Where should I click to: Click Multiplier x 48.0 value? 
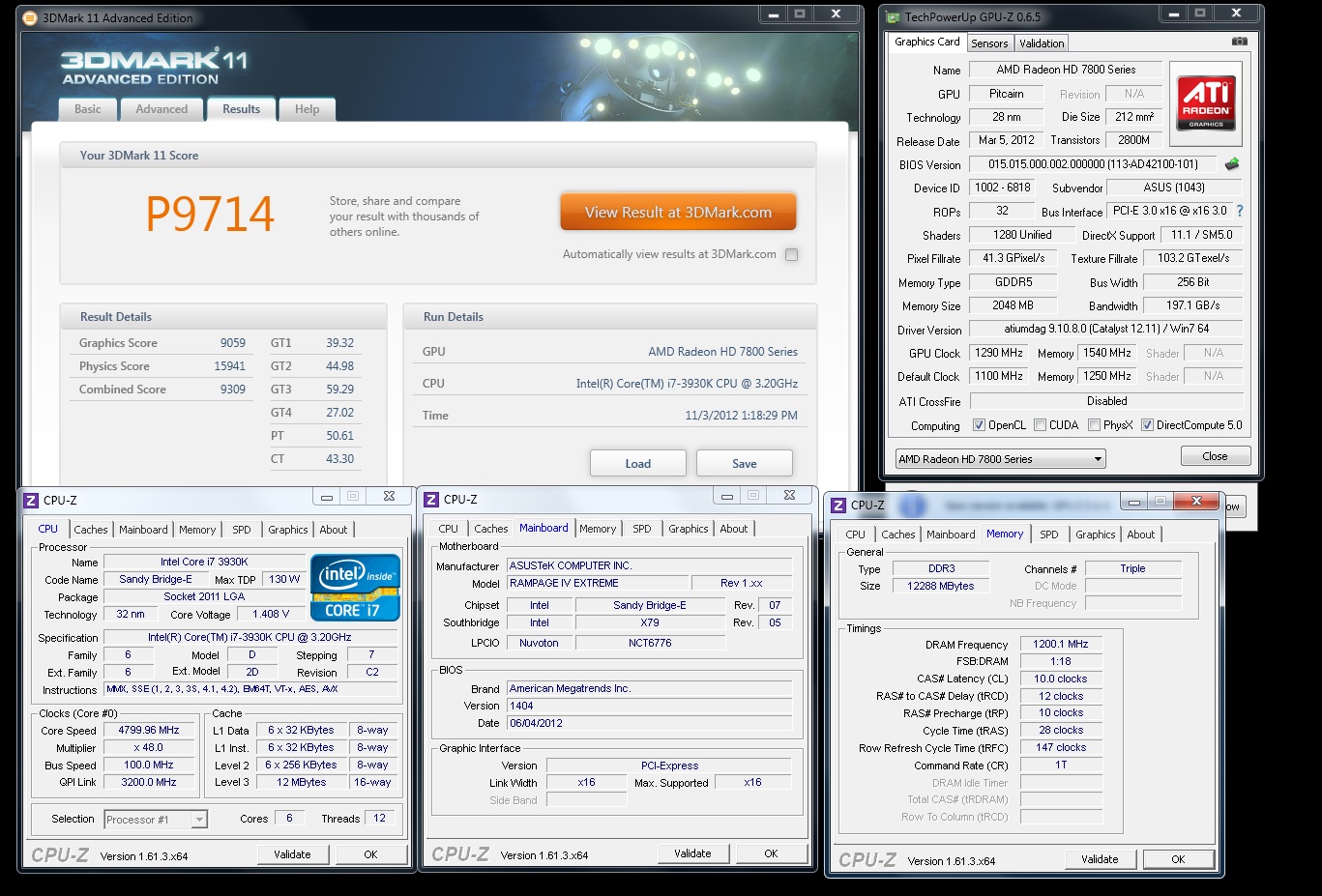[149, 748]
